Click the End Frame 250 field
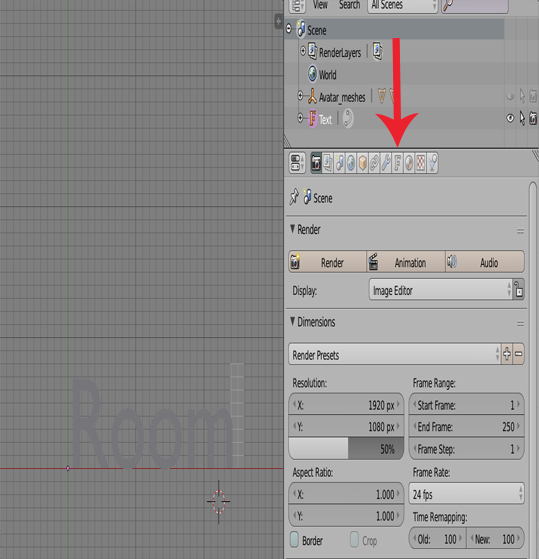Image resolution: width=539 pixels, height=559 pixels. [467, 426]
